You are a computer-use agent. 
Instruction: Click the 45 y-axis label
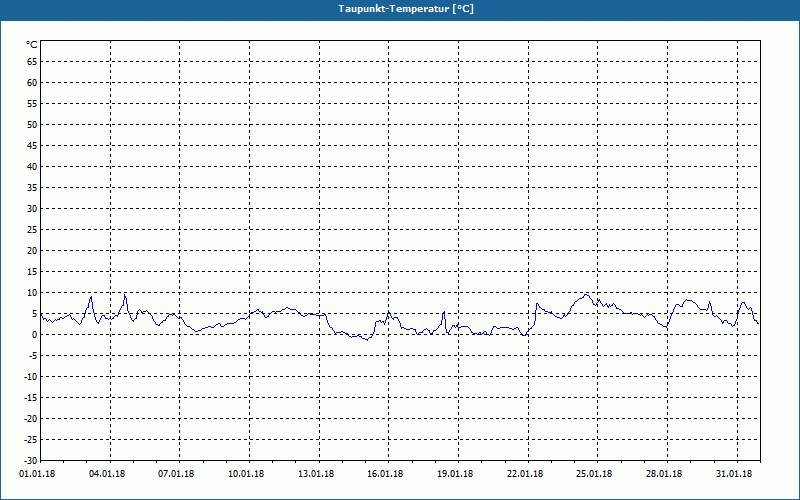(32, 146)
